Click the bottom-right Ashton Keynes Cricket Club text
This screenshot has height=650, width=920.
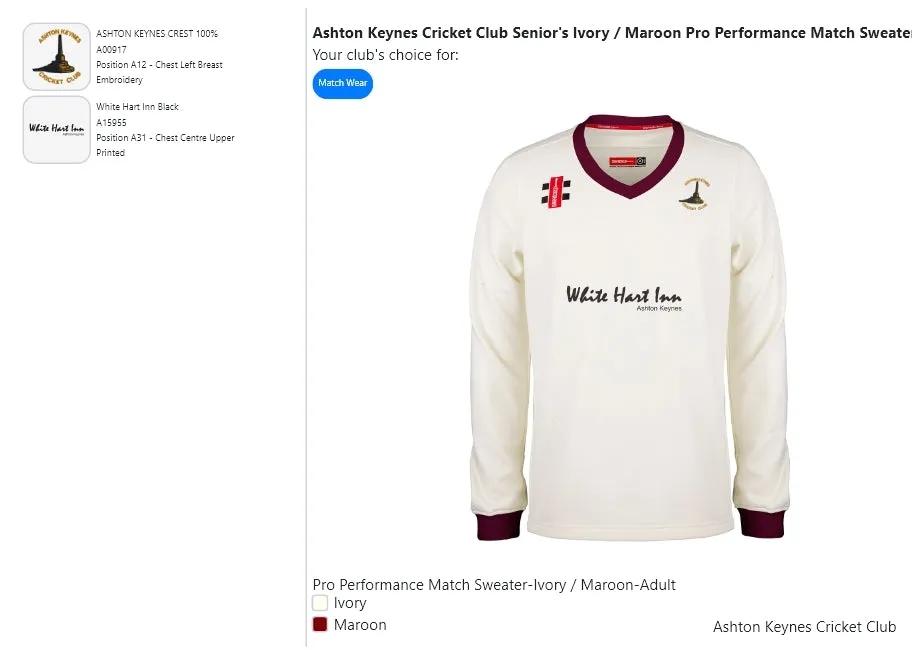804,627
